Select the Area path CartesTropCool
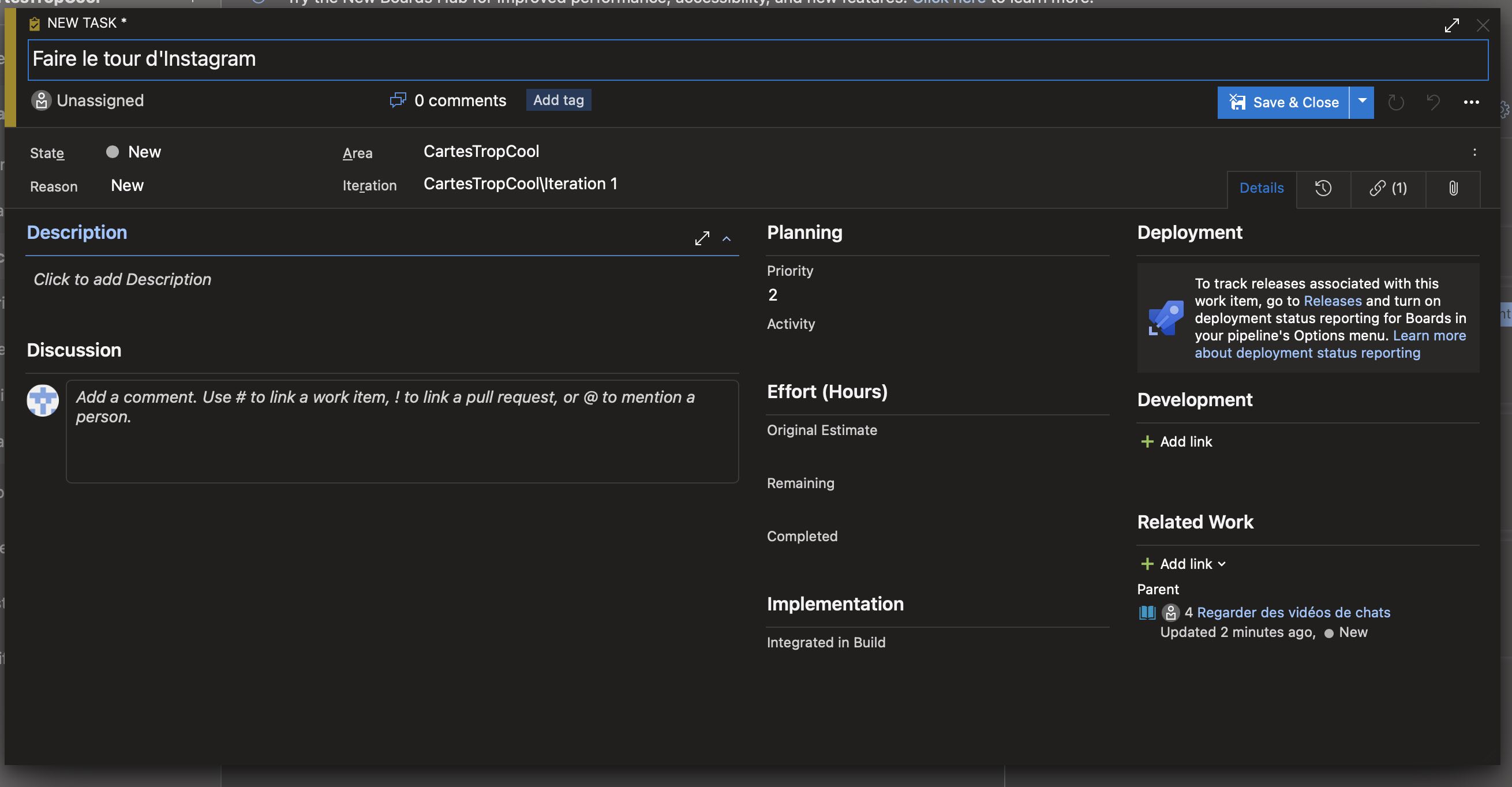 click(481, 151)
